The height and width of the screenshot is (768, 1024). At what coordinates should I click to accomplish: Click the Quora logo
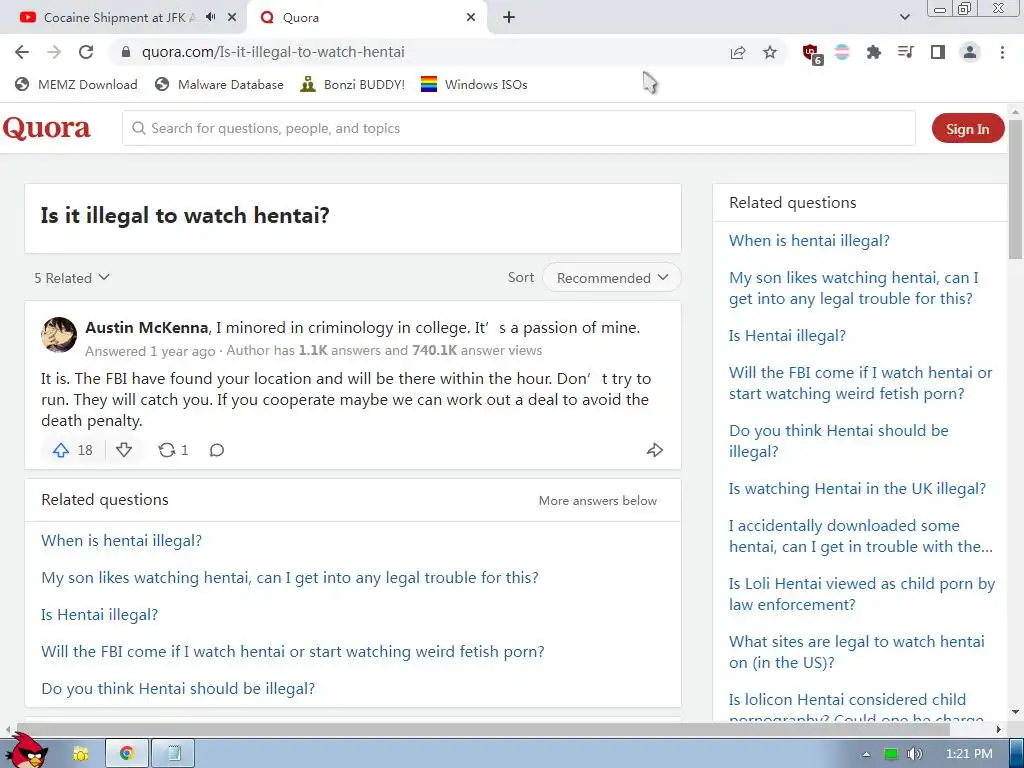tap(46, 128)
